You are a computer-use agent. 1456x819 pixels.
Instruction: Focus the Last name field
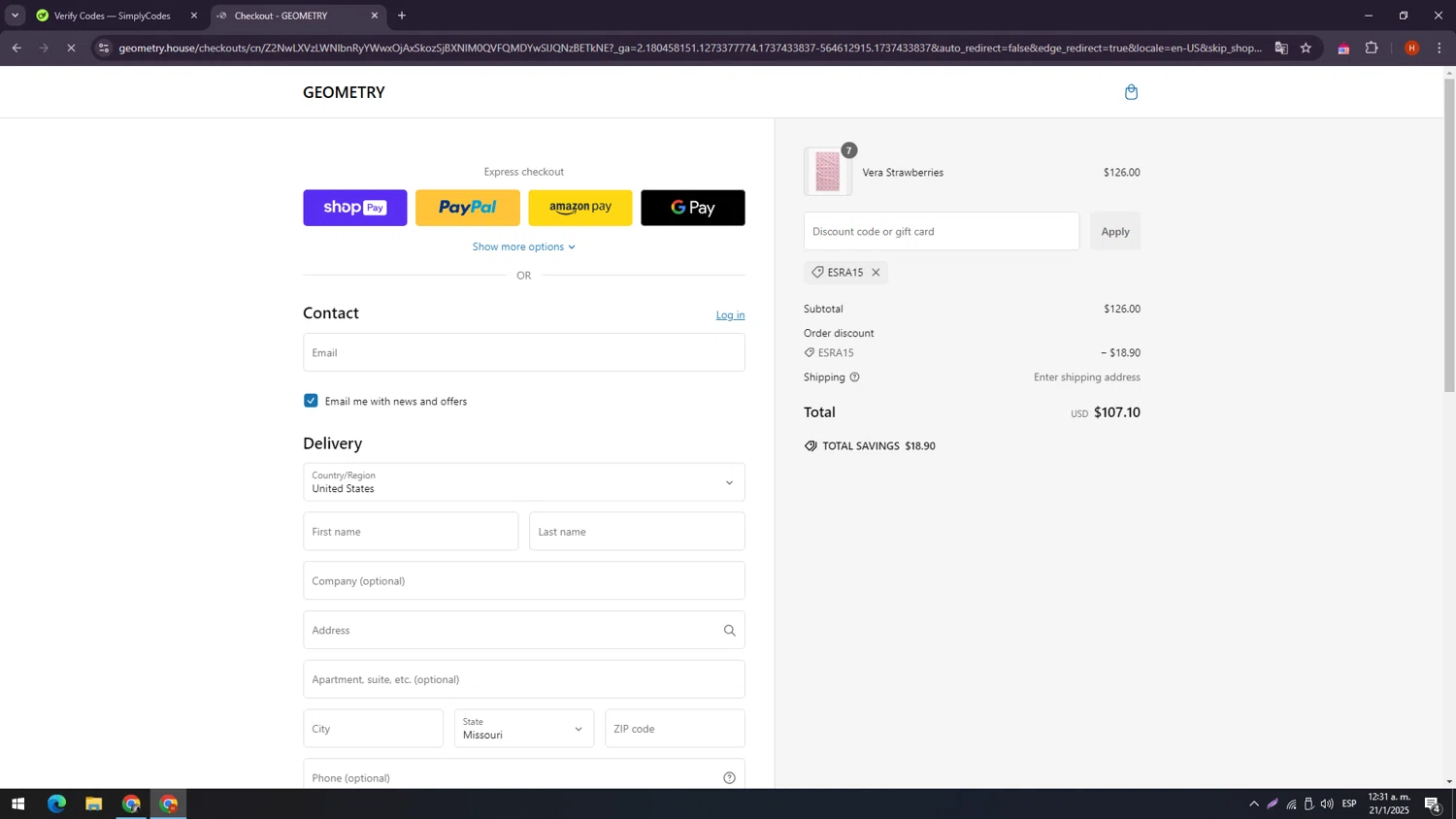tap(637, 532)
